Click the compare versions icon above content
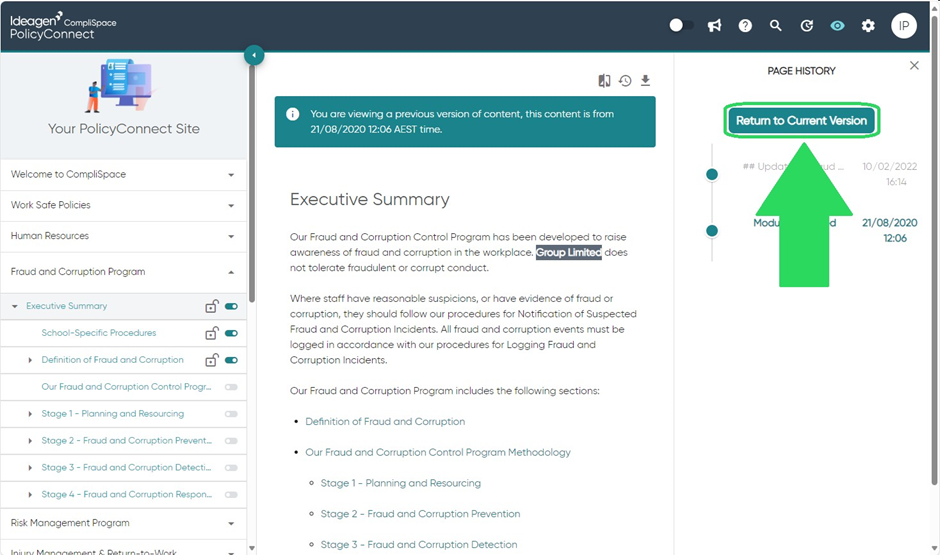 [604, 80]
